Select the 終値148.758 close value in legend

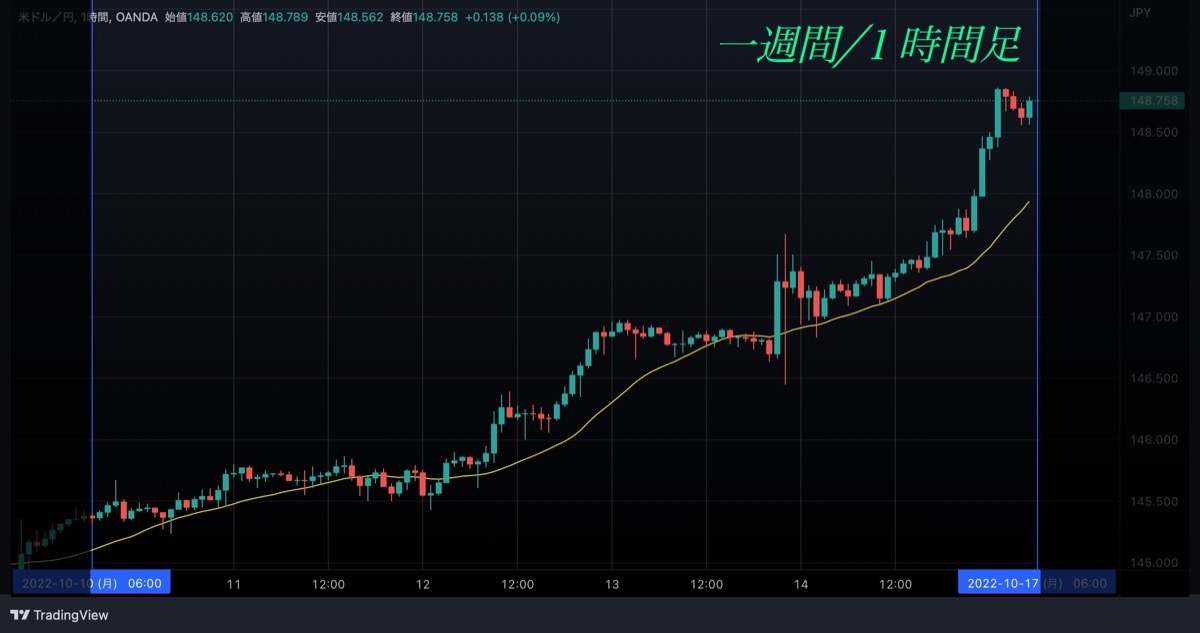425,17
